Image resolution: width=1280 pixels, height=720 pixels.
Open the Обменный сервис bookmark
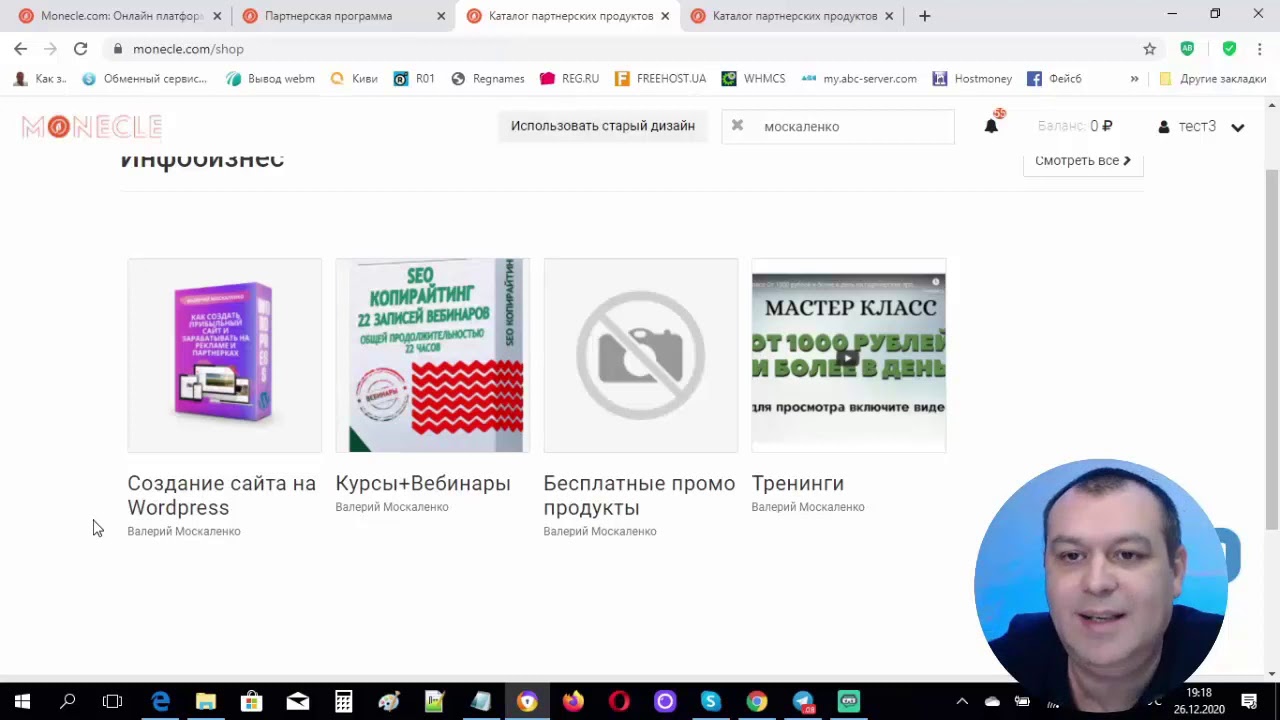pyautogui.click(x=144, y=78)
